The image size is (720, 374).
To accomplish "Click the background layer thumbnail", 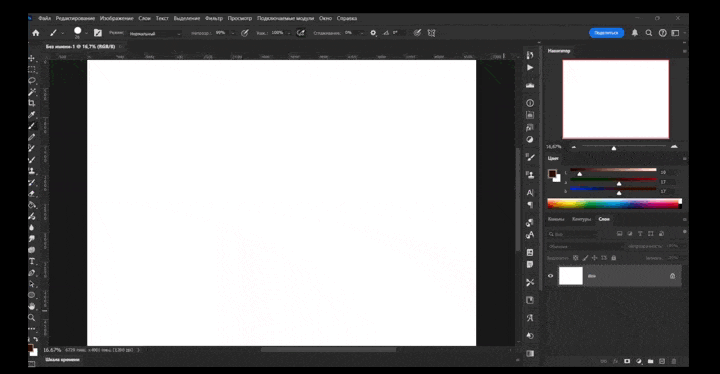I will (571, 276).
